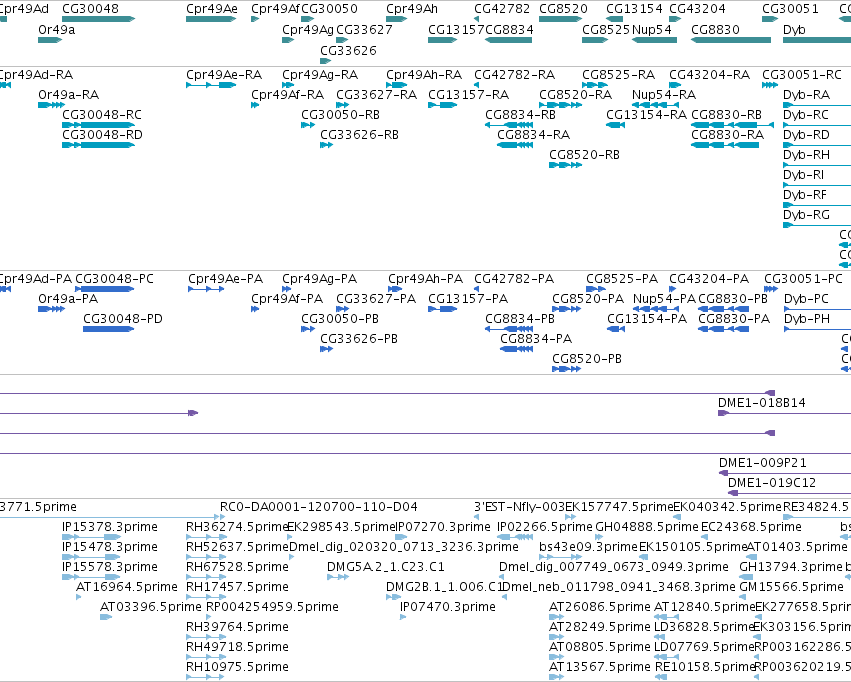Select the CG8525-RA transcript label

click(619, 75)
